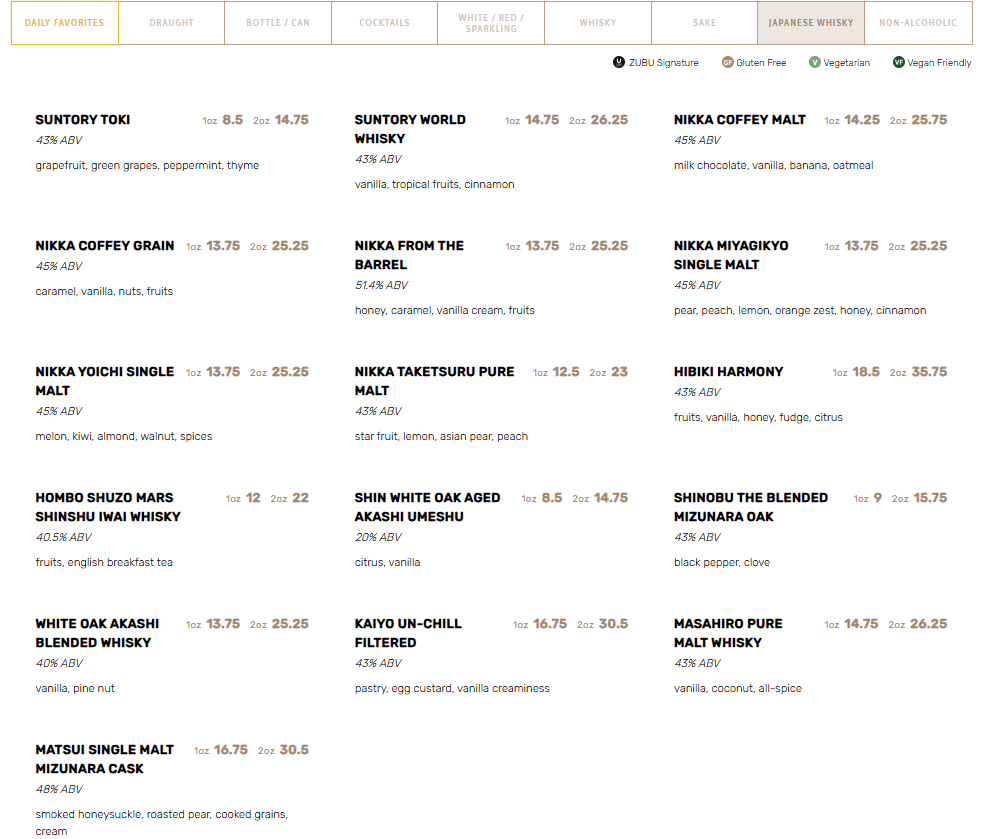The image size is (986, 839).
Task: Open the Daily Favorites tab
Action: click(x=65, y=23)
